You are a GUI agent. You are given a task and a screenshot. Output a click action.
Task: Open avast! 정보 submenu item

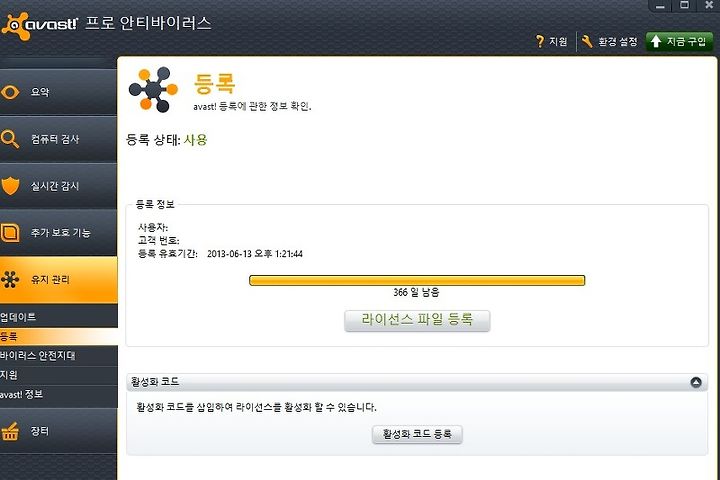click(x=59, y=394)
